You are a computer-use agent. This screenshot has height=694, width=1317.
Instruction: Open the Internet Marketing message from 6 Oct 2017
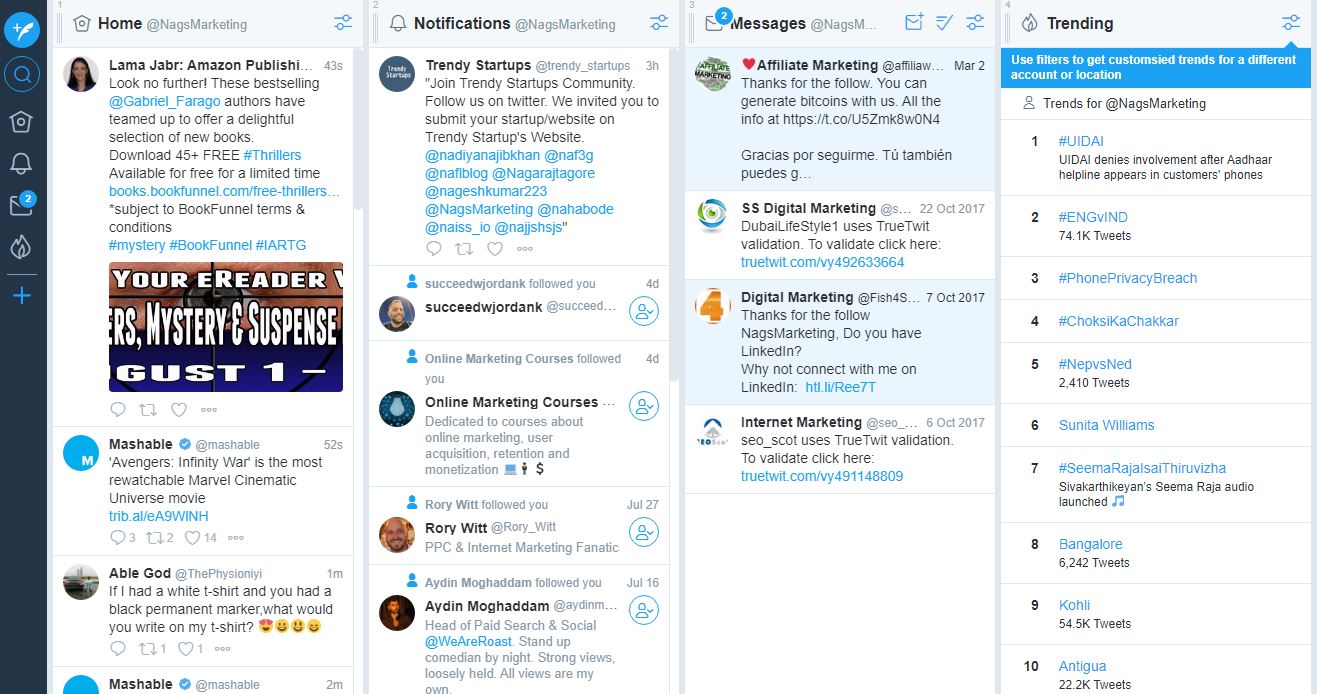click(x=840, y=449)
